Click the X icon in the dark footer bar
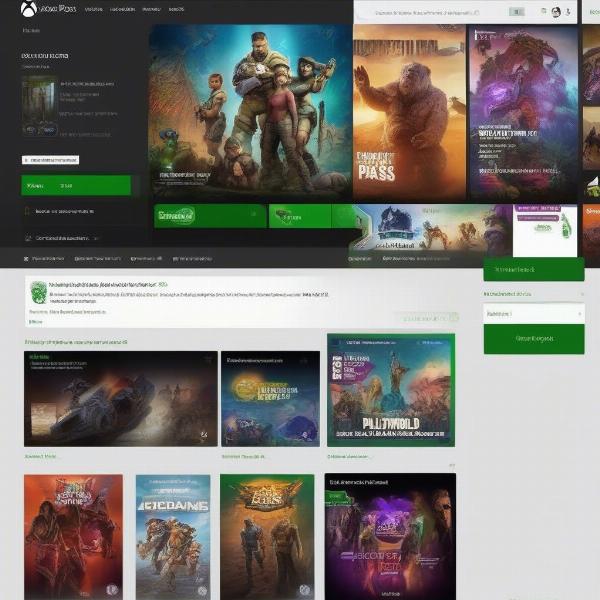The height and width of the screenshot is (600, 600). [26, 259]
